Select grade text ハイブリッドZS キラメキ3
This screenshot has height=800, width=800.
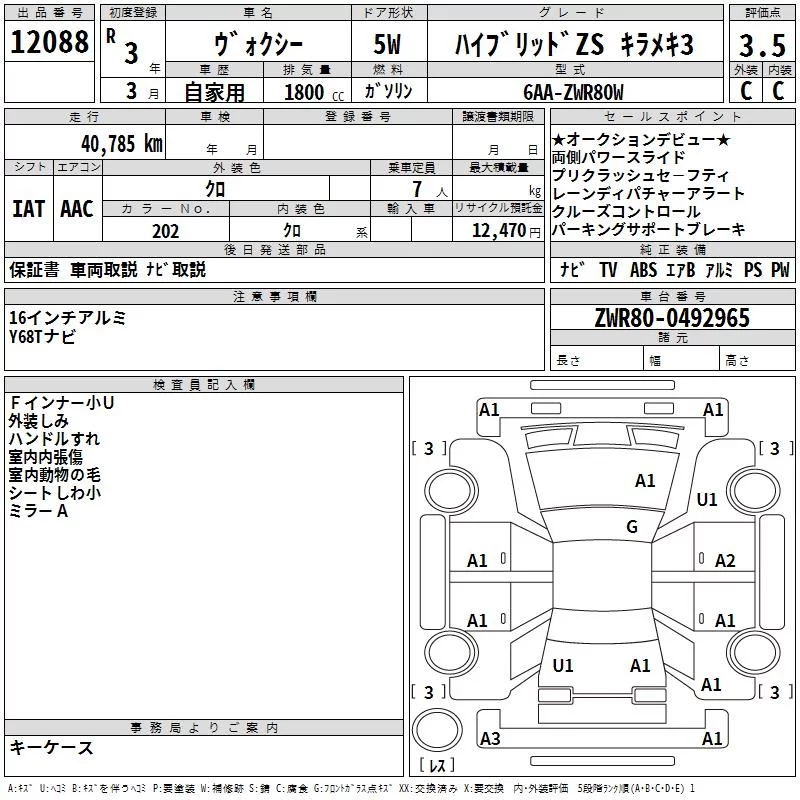(x=574, y=44)
